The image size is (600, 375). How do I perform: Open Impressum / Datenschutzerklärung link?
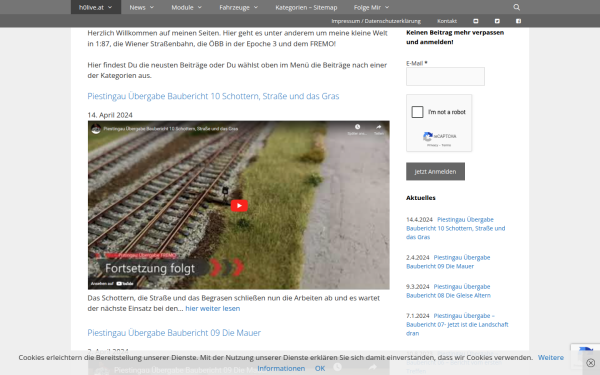click(376, 21)
